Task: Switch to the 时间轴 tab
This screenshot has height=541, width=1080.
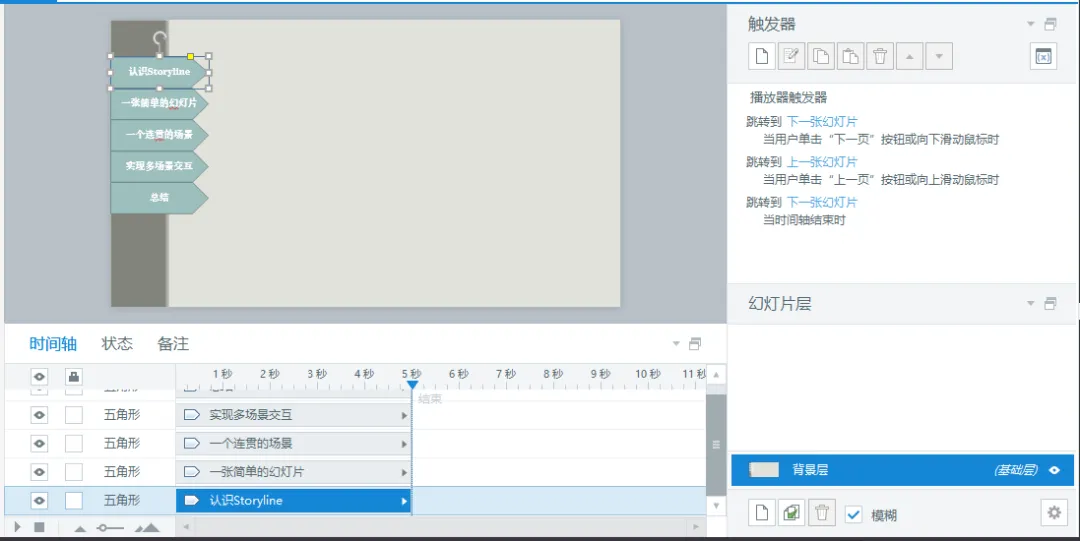Action: tap(53, 344)
